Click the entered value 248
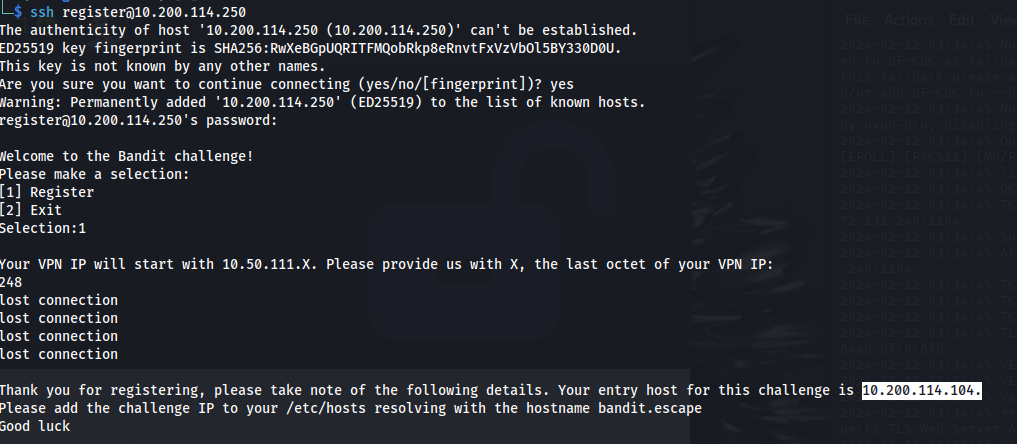The image size is (1017, 444). [x=11, y=283]
